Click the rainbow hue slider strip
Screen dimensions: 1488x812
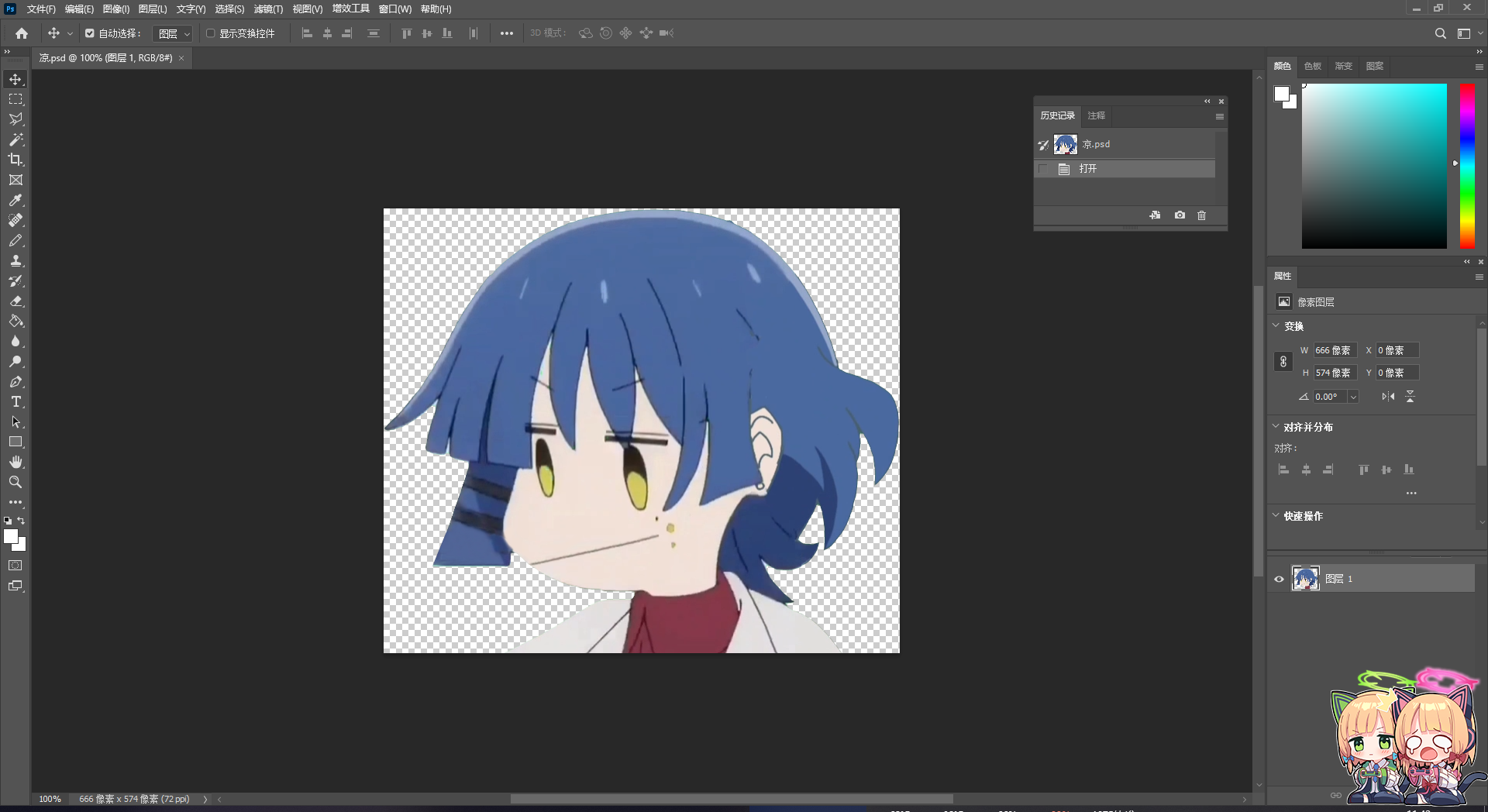point(1467,166)
